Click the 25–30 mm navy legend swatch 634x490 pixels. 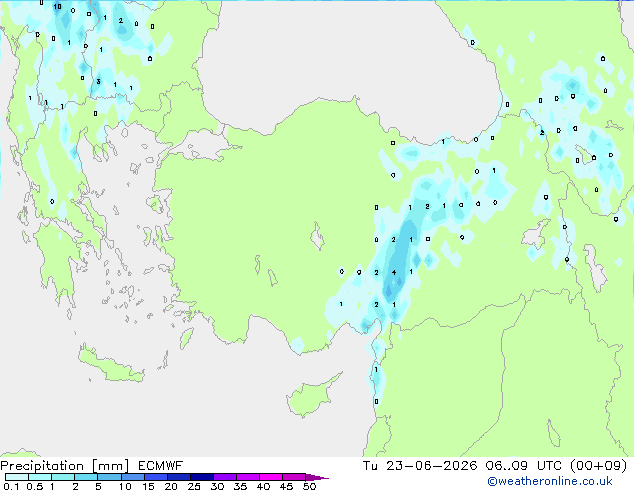click(x=201, y=477)
